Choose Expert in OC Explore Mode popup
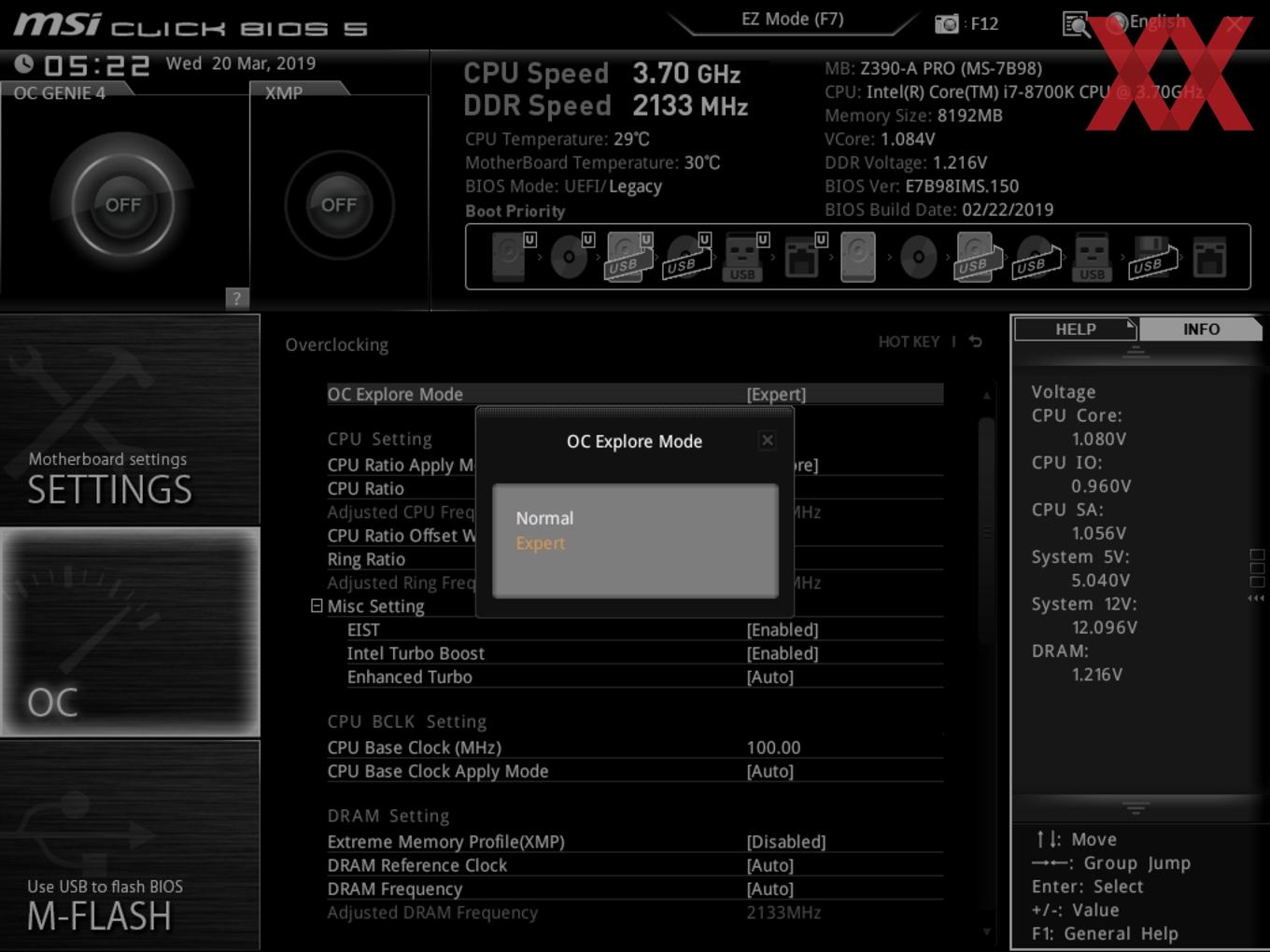 point(541,543)
